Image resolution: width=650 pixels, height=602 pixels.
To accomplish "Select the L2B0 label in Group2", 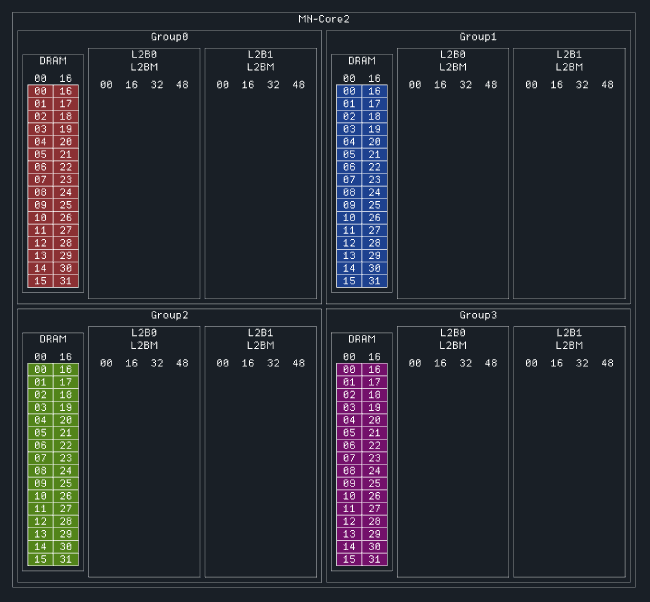I will [x=144, y=333].
